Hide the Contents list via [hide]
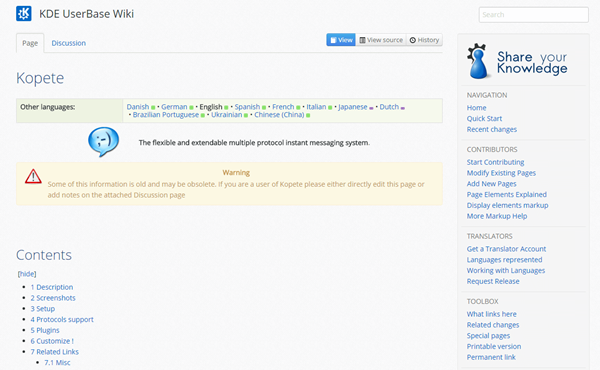 click(x=27, y=274)
